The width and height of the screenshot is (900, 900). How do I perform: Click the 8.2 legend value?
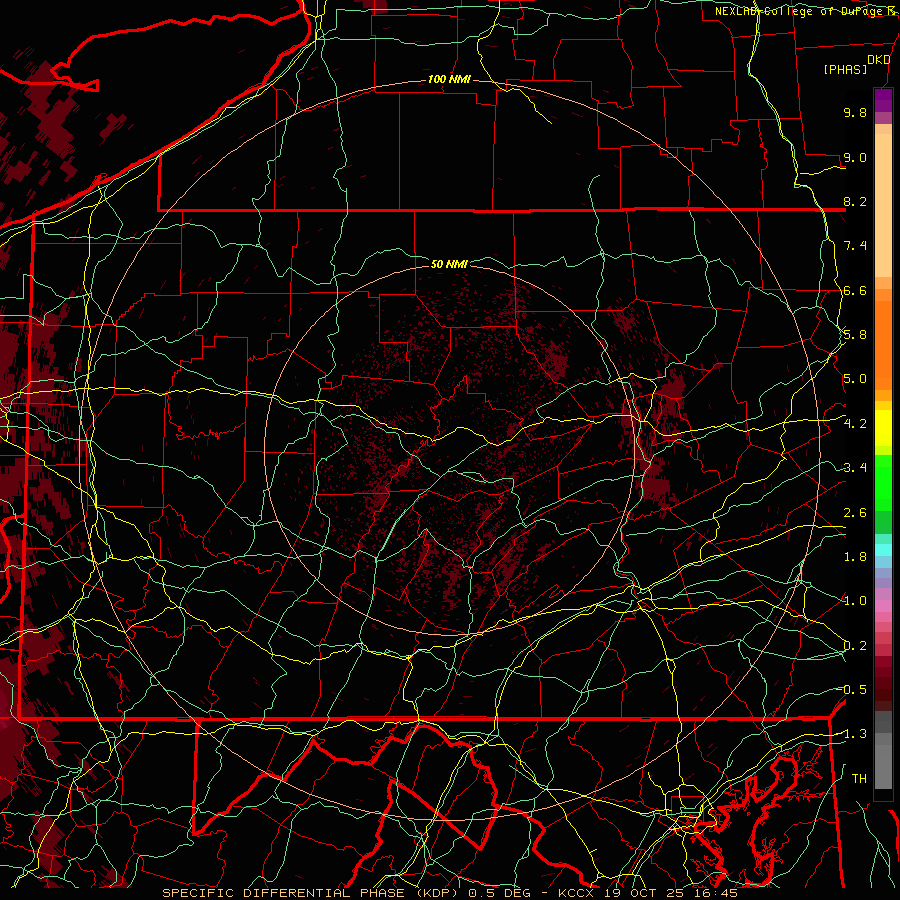pos(855,201)
